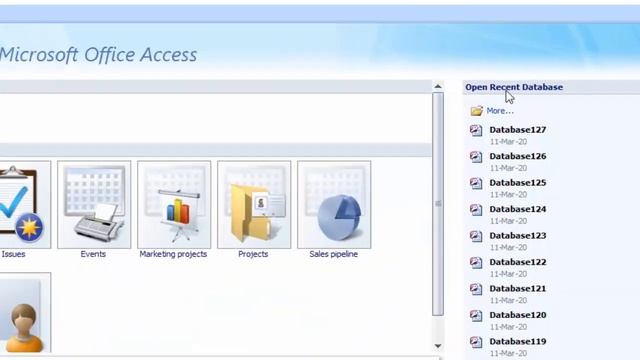Click the Database119 file icon
The width and height of the screenshot is (640, 360).
(x=476, y=342)
